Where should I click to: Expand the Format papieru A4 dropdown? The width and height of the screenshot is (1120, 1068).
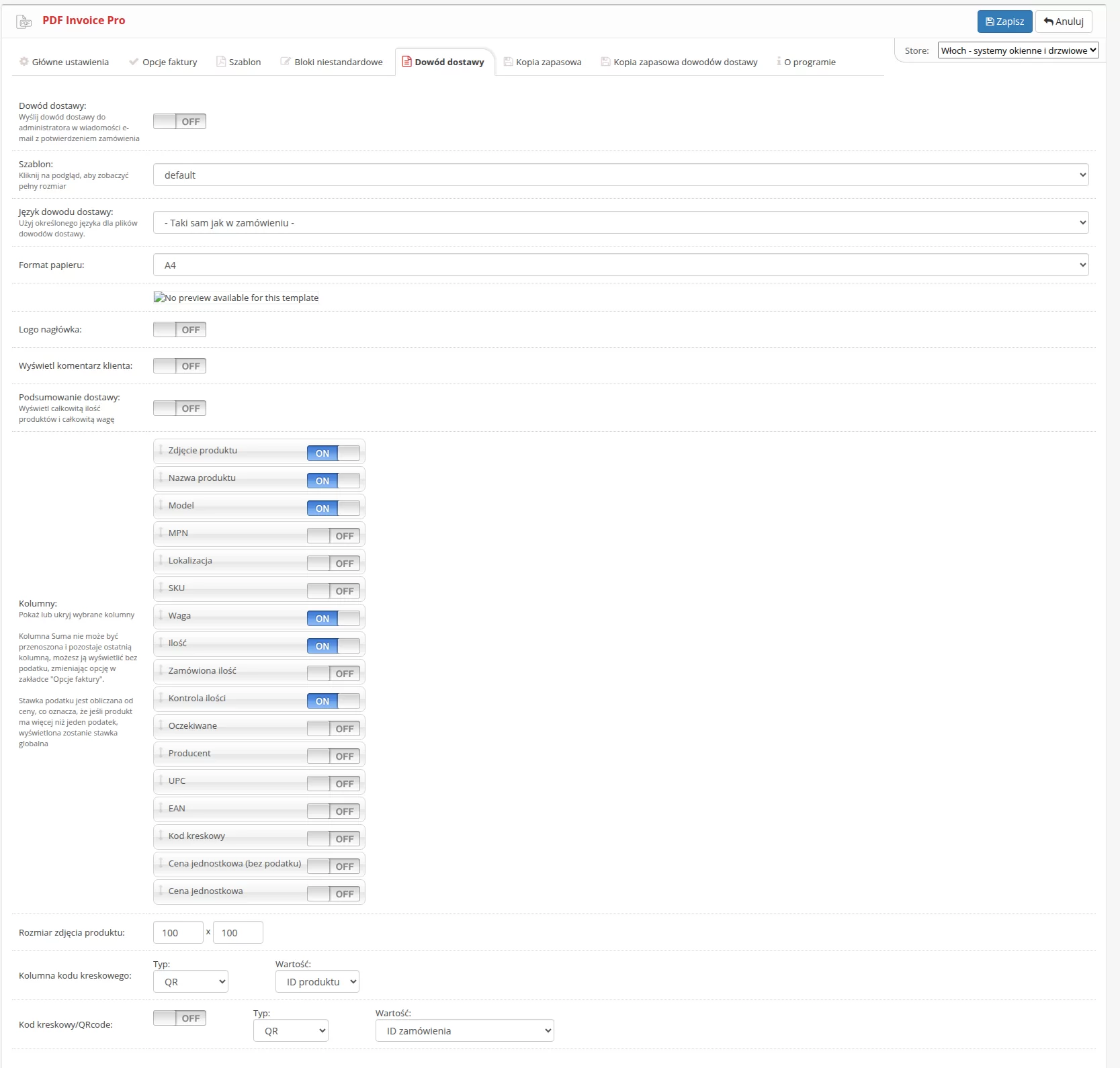pyautogui.click(x=620, y=265)
